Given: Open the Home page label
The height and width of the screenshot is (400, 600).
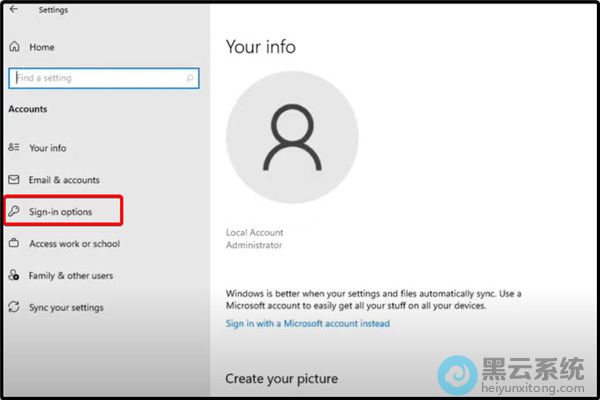Looking at the screenshot, I should [42, 47].
